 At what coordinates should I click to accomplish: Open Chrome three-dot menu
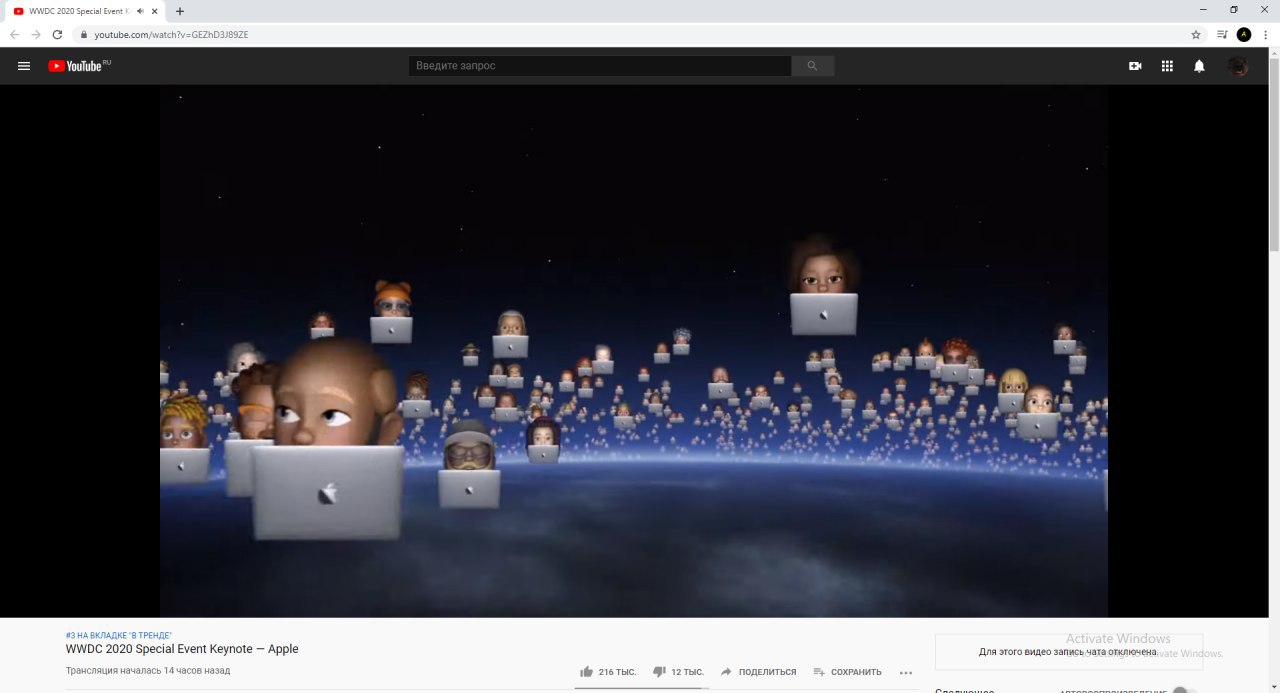click(1265, 34)
